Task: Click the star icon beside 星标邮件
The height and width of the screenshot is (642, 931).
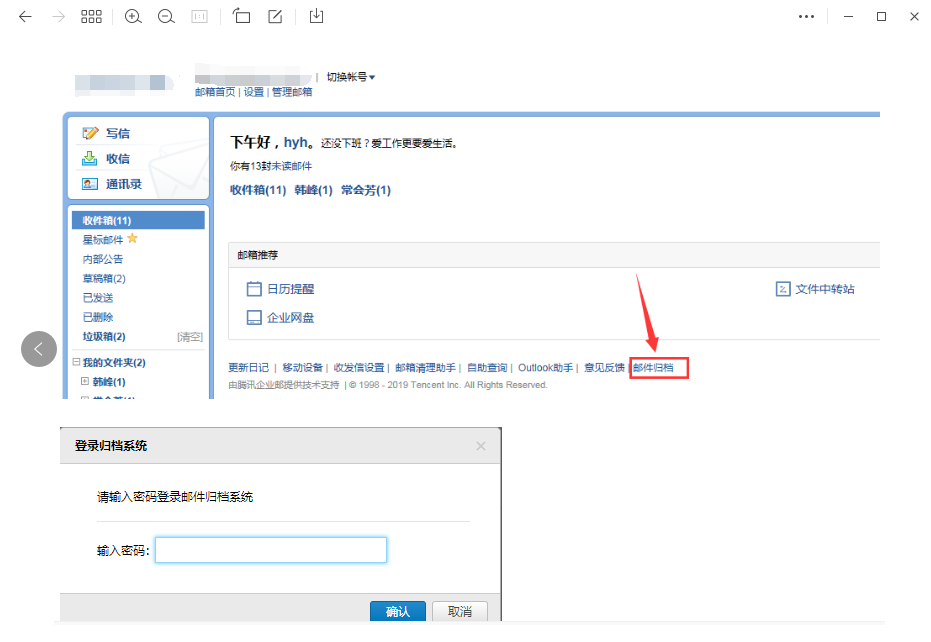Action: 132,238
